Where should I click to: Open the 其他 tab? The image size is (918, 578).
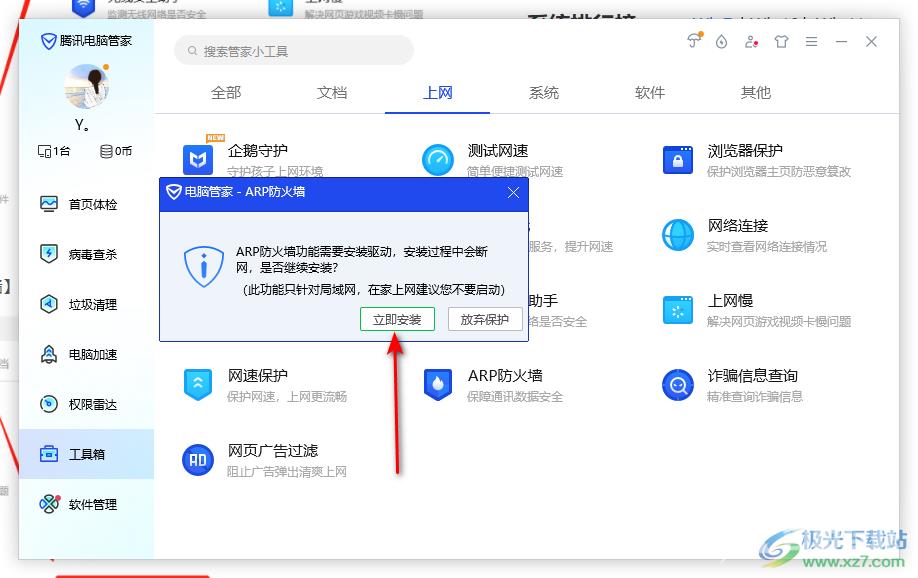pyautogui.click(x=755, y=93)
